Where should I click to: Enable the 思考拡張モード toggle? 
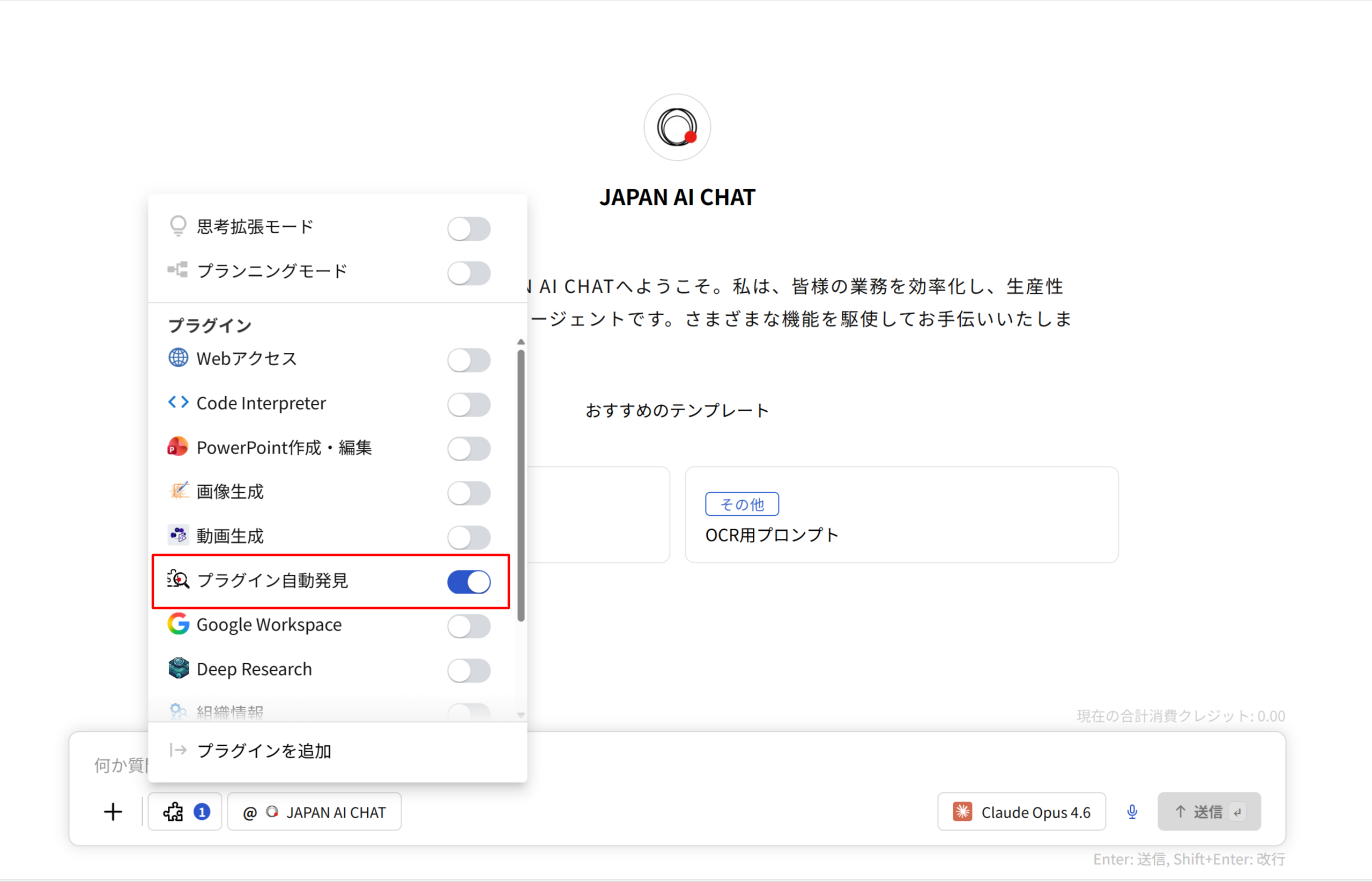(x=469, y=228)
